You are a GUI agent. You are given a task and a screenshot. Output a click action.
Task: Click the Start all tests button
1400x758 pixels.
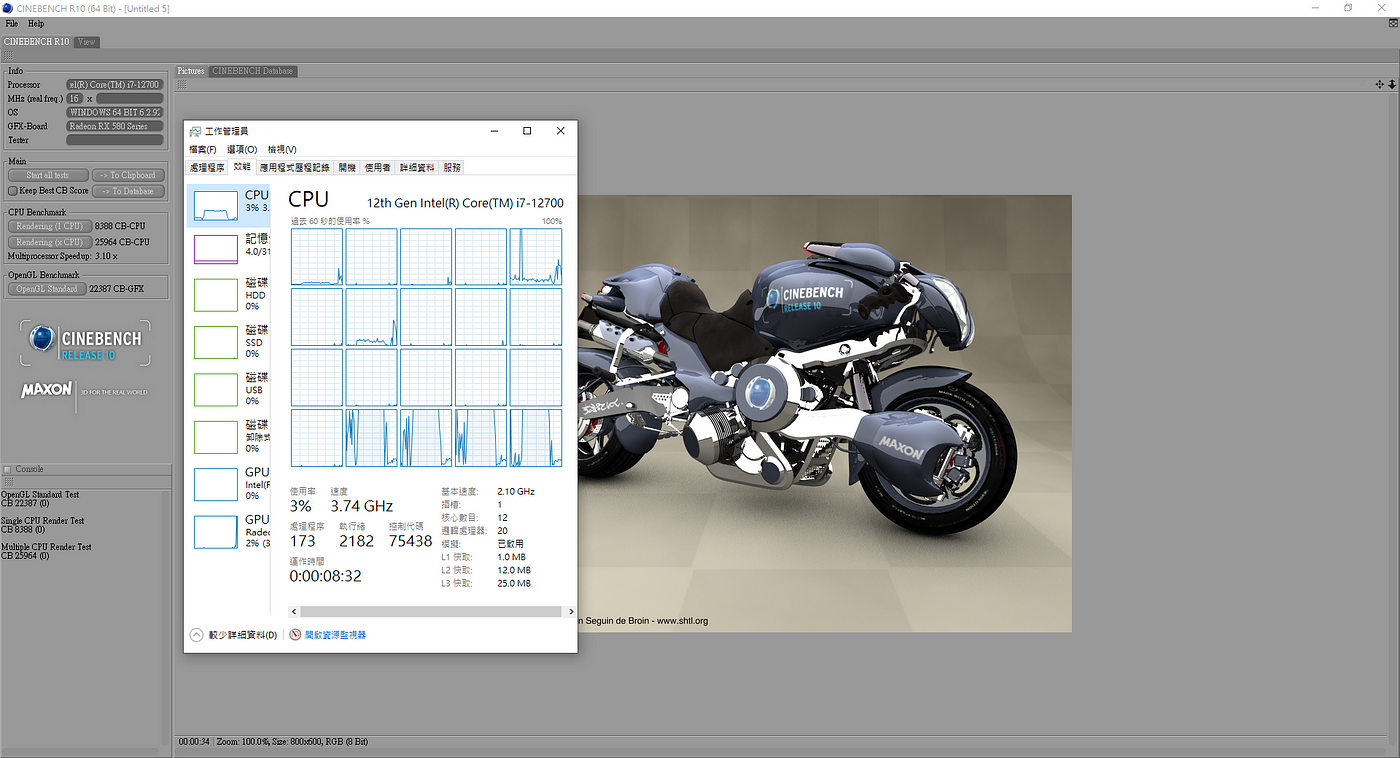point(48,175)
